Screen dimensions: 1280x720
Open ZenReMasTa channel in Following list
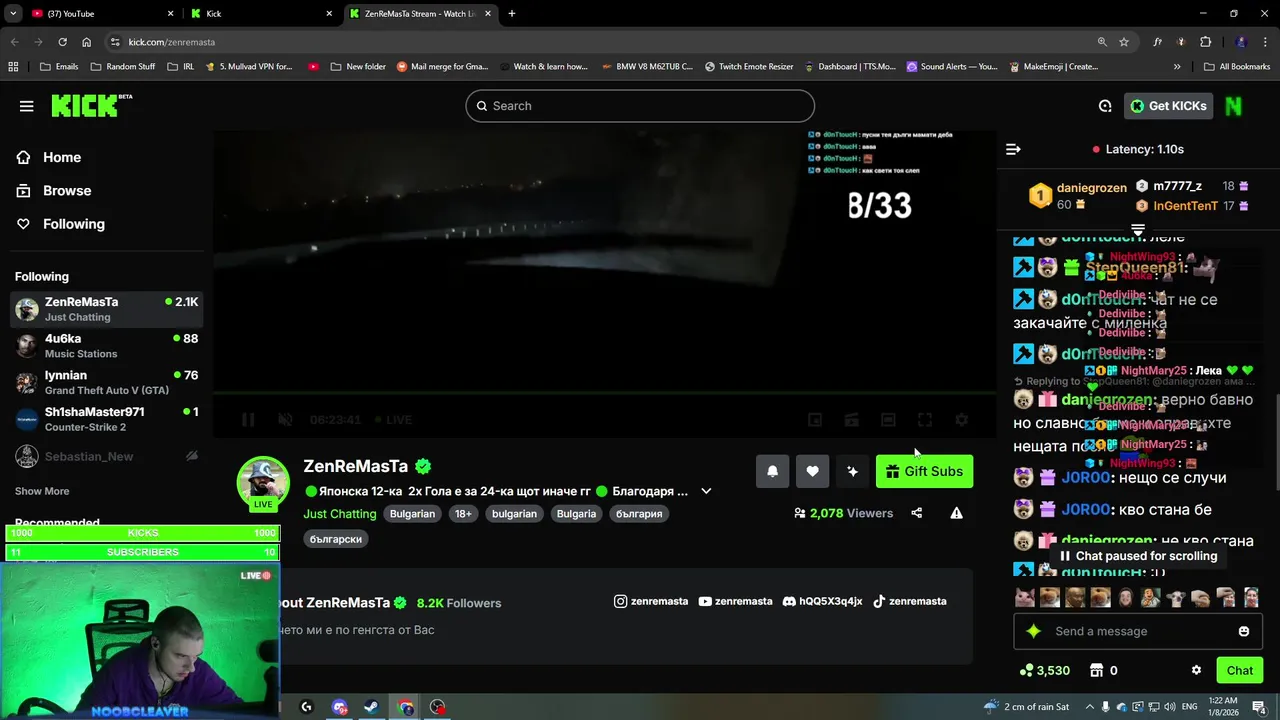point(106,309)
